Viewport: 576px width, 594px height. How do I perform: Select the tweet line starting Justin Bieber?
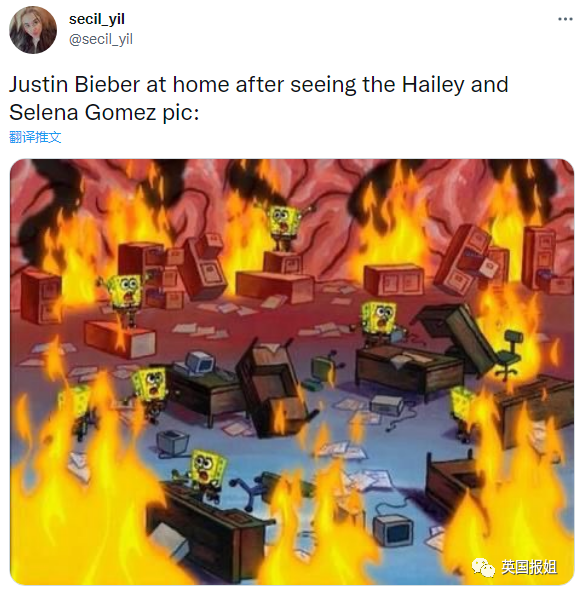tap(258, 84)
